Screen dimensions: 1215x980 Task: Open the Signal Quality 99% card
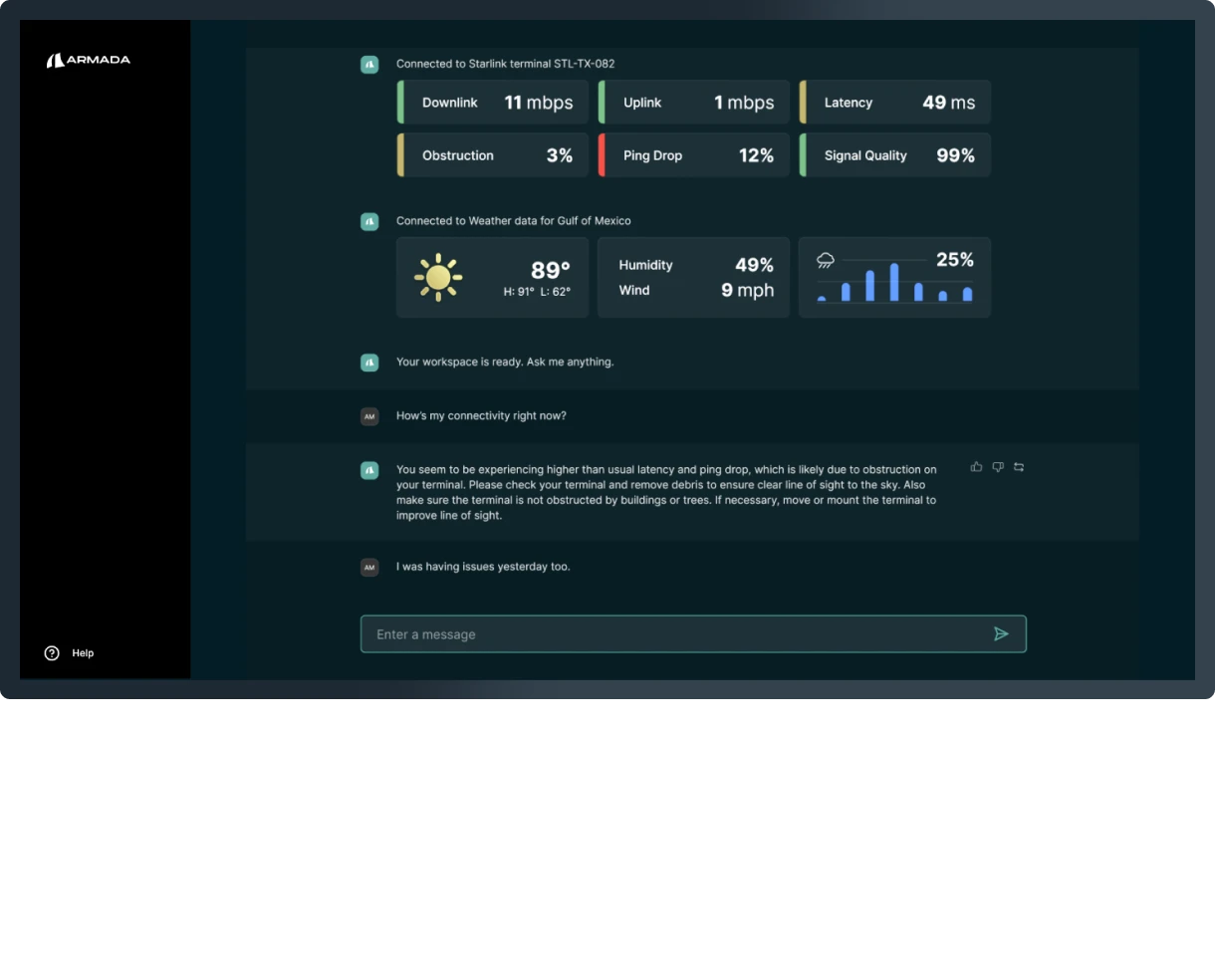point(895,155)
